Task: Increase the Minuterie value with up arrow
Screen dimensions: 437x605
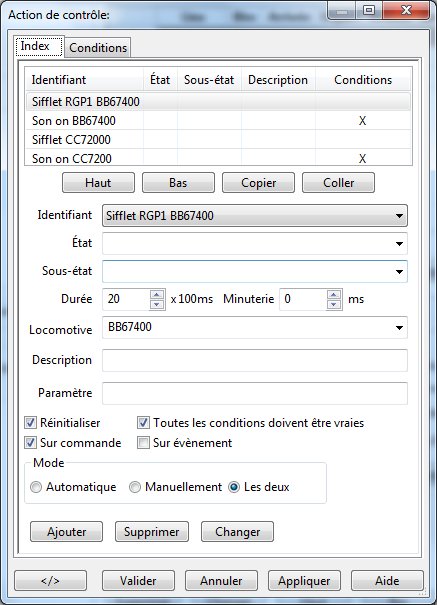Action: (x=334, y=295)
